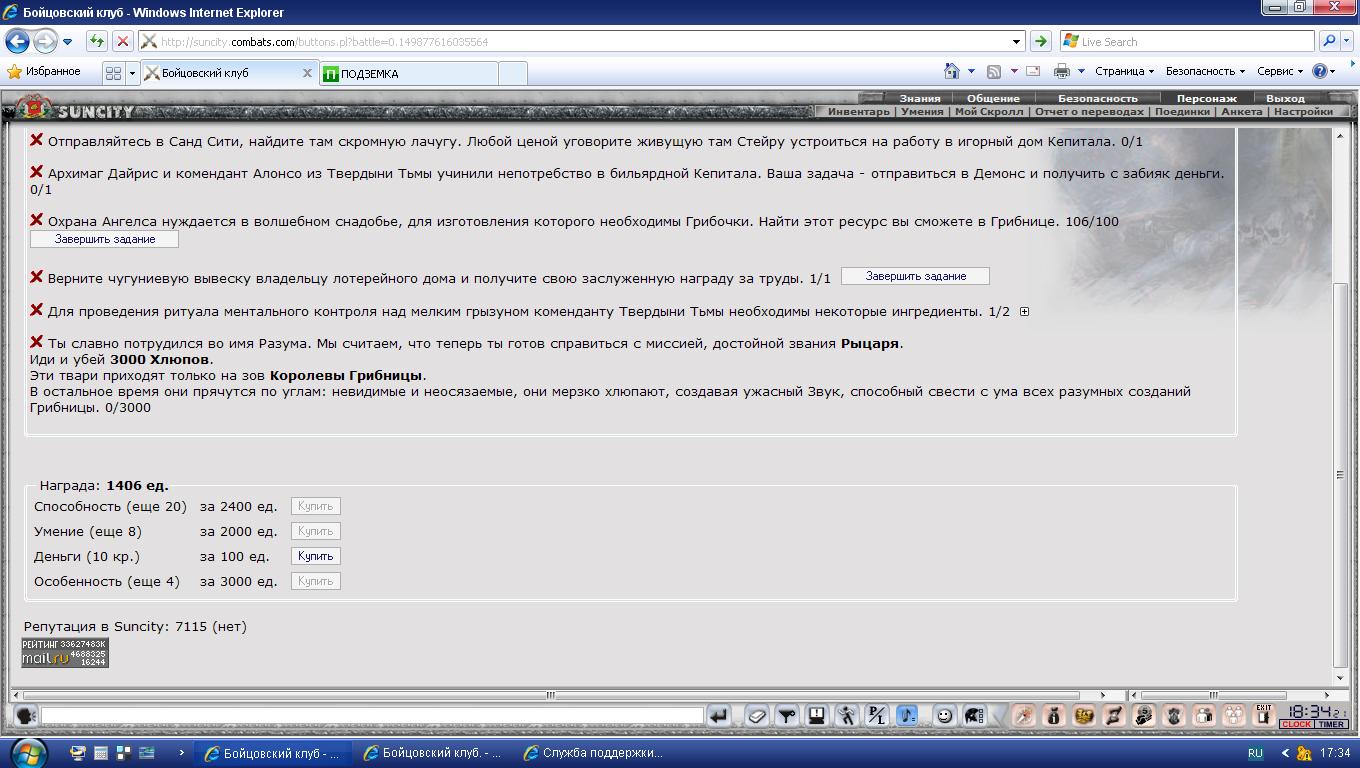Click the dark shield crest icon
This screenshot has height=768, width=1360.
[x=1174, y=715]
